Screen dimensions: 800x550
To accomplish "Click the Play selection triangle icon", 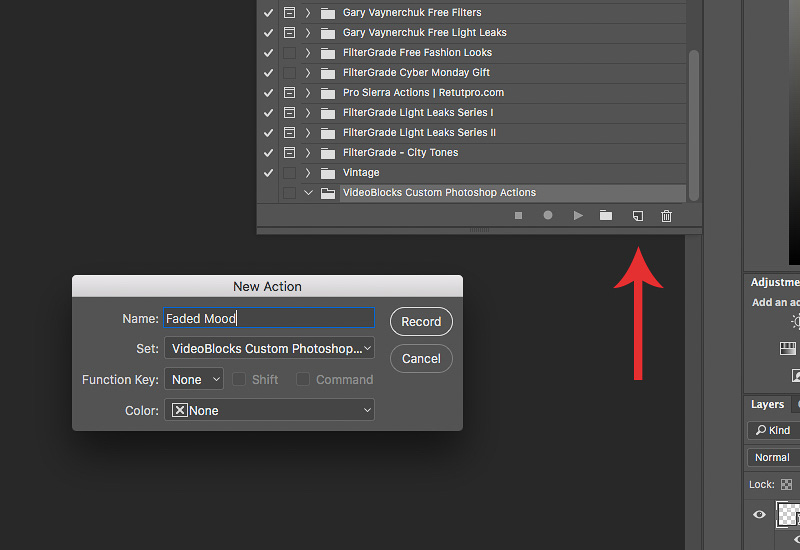I will tap(578, 215).
